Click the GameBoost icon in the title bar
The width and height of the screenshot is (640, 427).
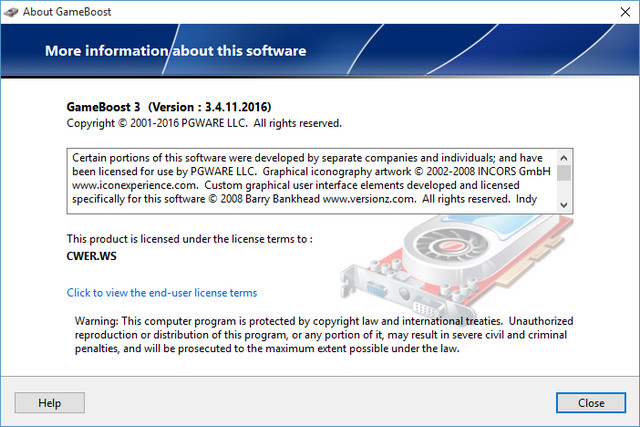[x=12, y=12]
